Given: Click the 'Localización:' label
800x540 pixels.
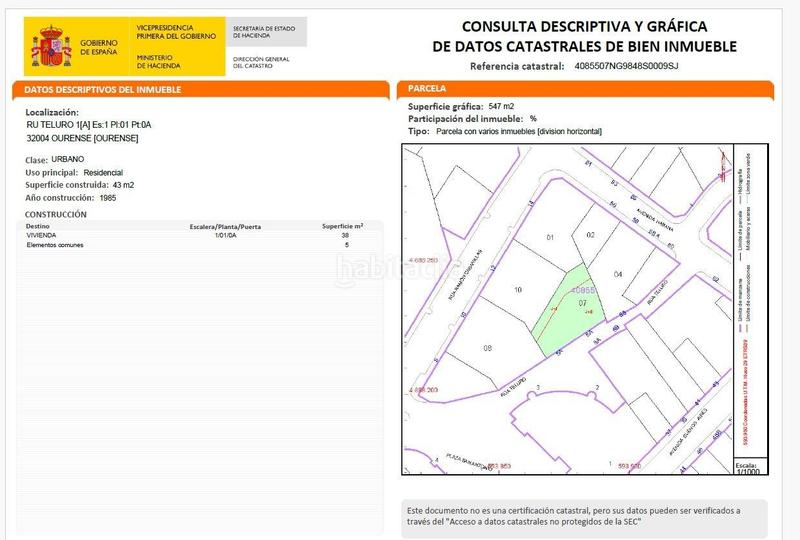Looking at the screenshot, I should point(52,112).
